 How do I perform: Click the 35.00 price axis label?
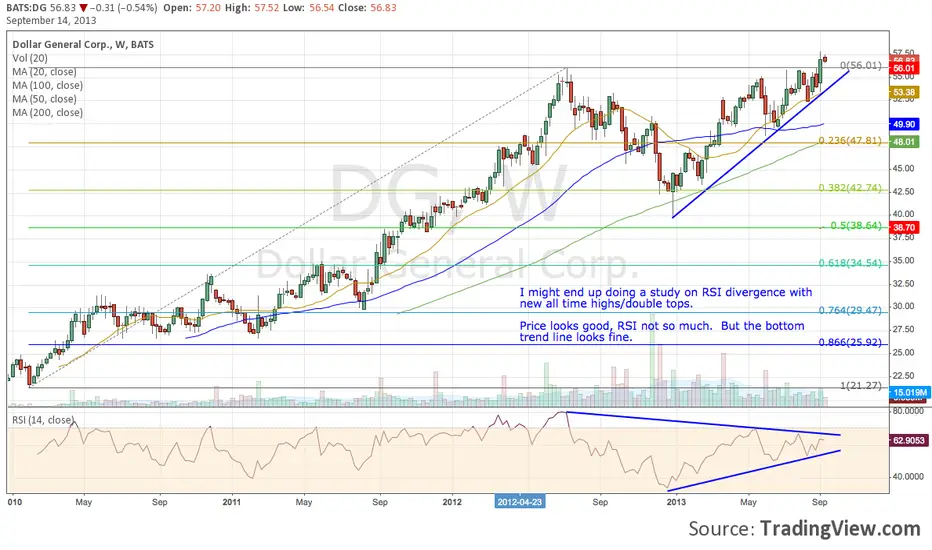(x=903, y=260)
